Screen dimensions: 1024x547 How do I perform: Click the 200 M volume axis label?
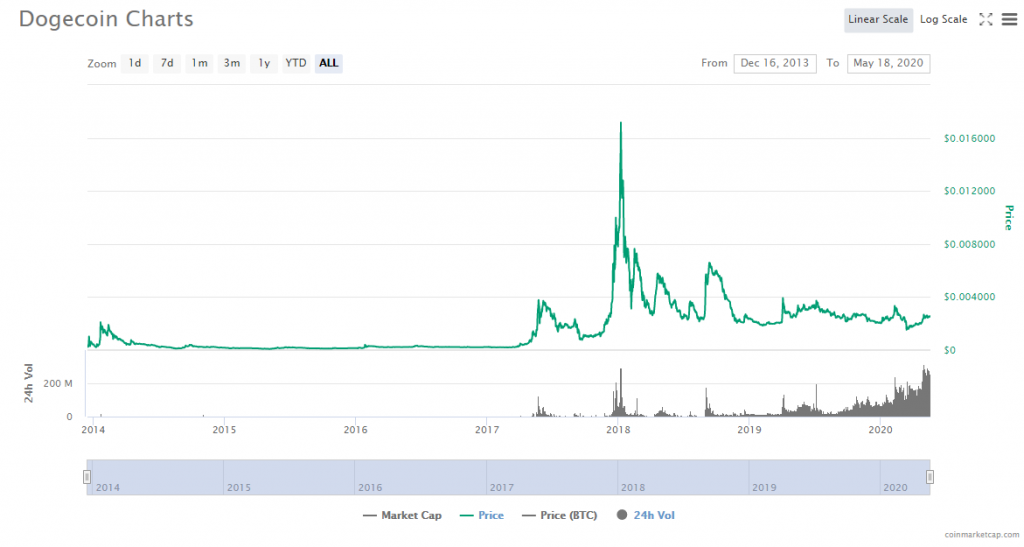click(x=57, y=383)
